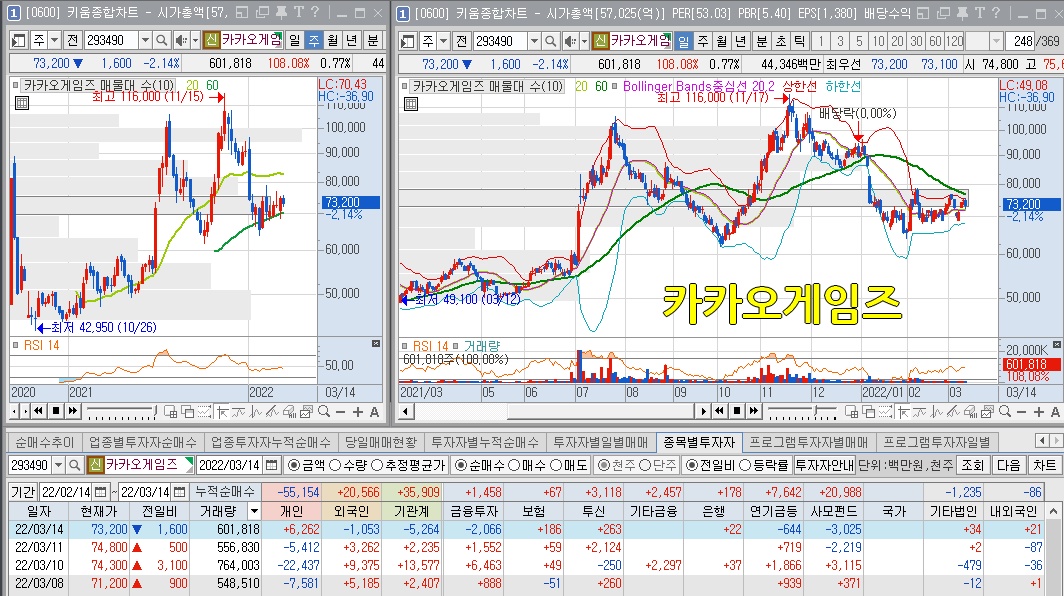Click the 조회 button
The image size is (1064, 596).
pyautogui.click(x=972, y=465)
